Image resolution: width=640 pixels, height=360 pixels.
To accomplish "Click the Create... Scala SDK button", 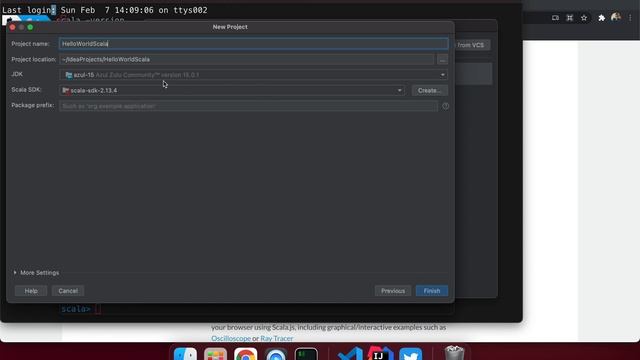I will point(429,90).
